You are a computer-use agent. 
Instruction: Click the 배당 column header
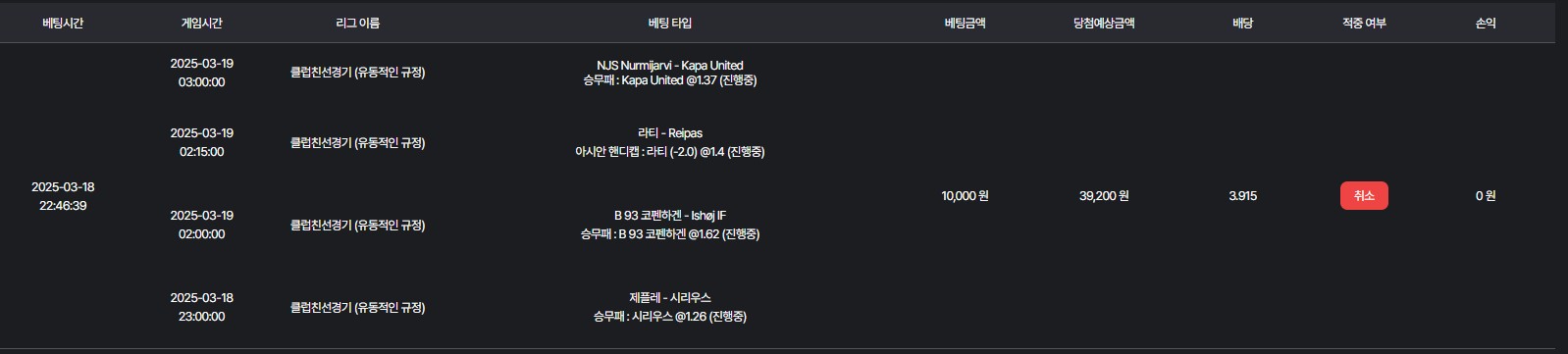tap(1242, 23)
